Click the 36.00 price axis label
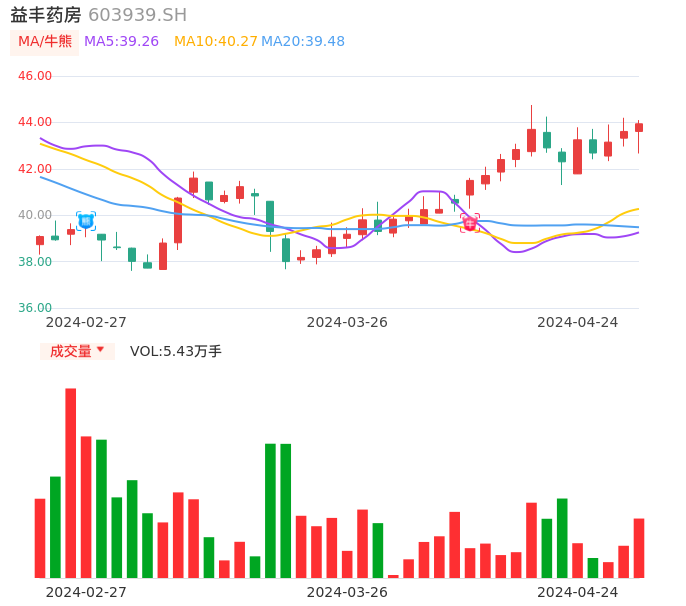This screenshot has height=606, width=686. coord(35,308)
